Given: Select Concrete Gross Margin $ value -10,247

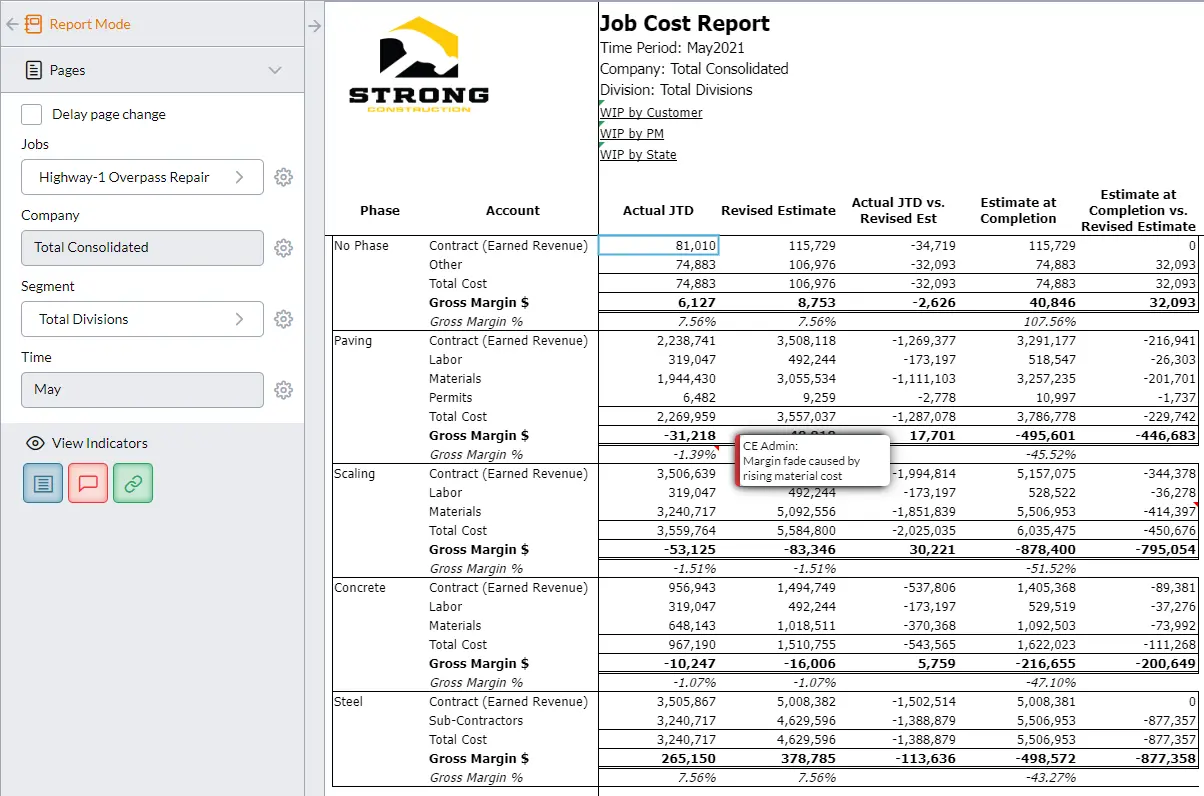Looking at the screenshot, I should pos(658,664).
